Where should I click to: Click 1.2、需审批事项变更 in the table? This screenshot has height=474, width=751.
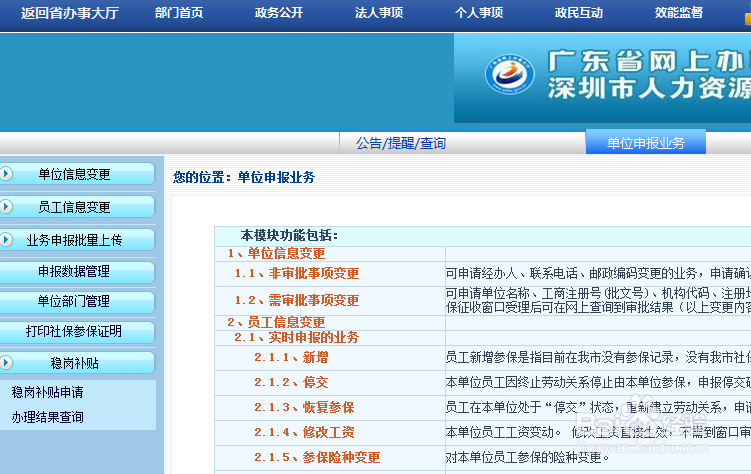coord(297,300)
